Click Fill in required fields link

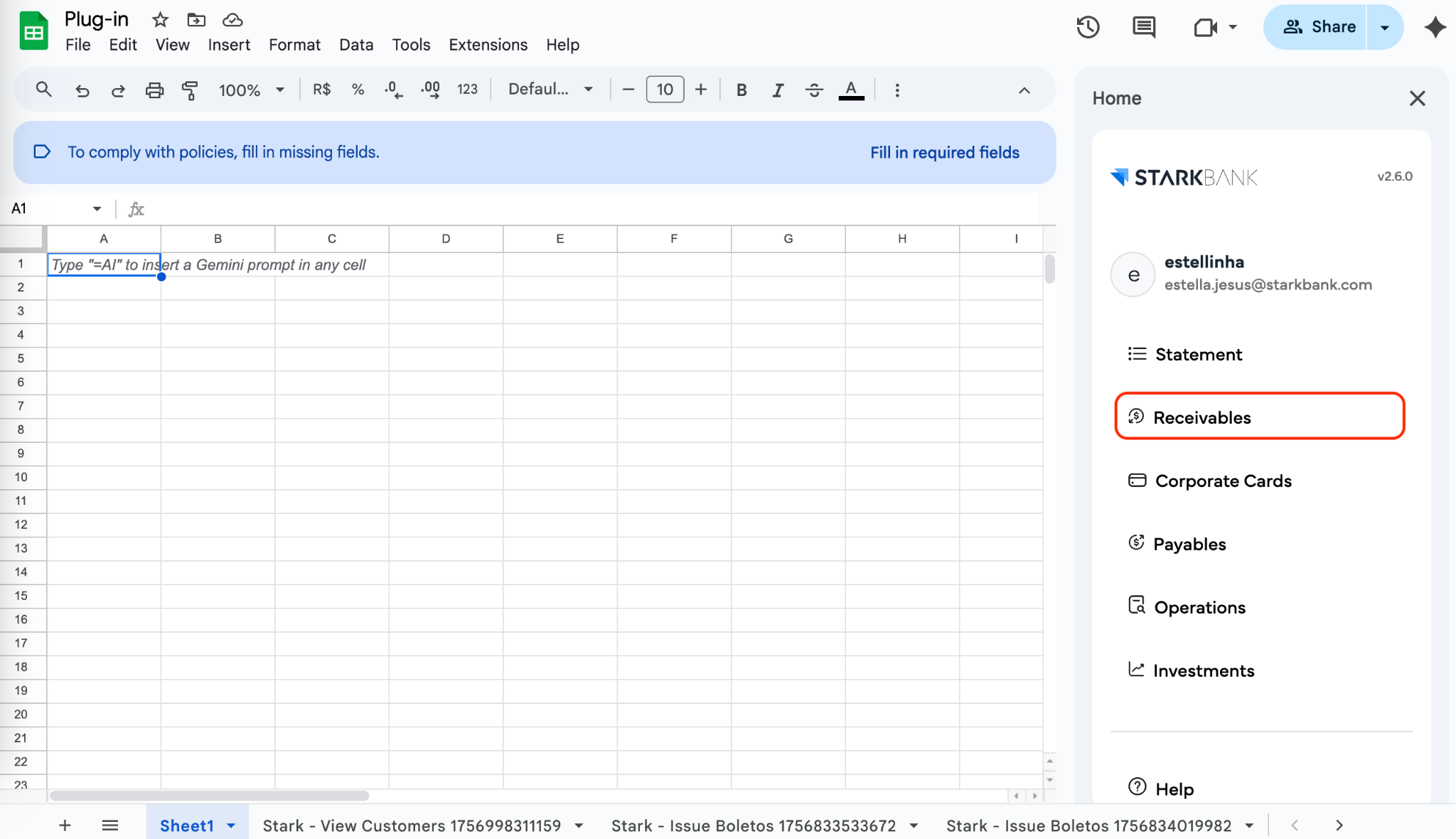click(x=944, y=152)
